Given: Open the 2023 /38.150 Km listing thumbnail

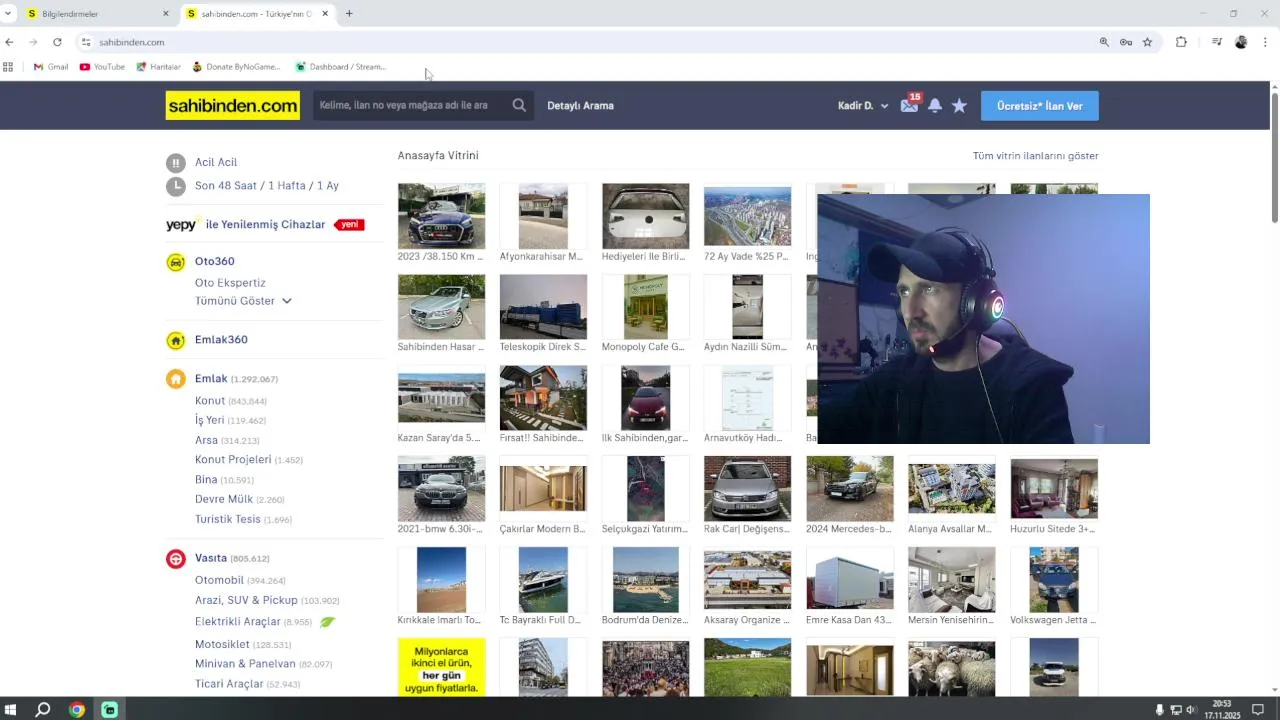Looking at the screenshot, I should point(441,216).
